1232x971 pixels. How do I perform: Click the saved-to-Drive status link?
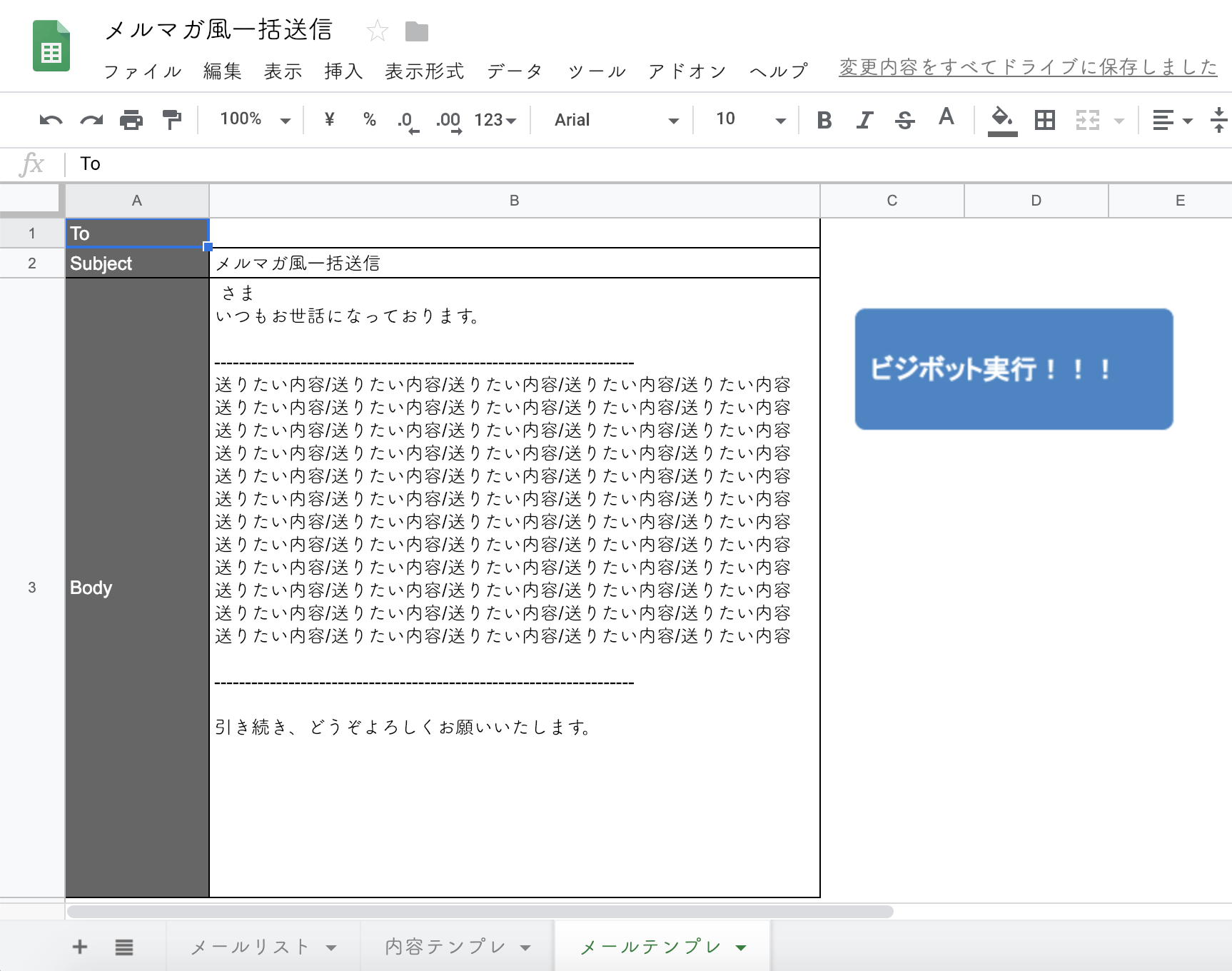pyautogui.click(x=1027, y=67)
